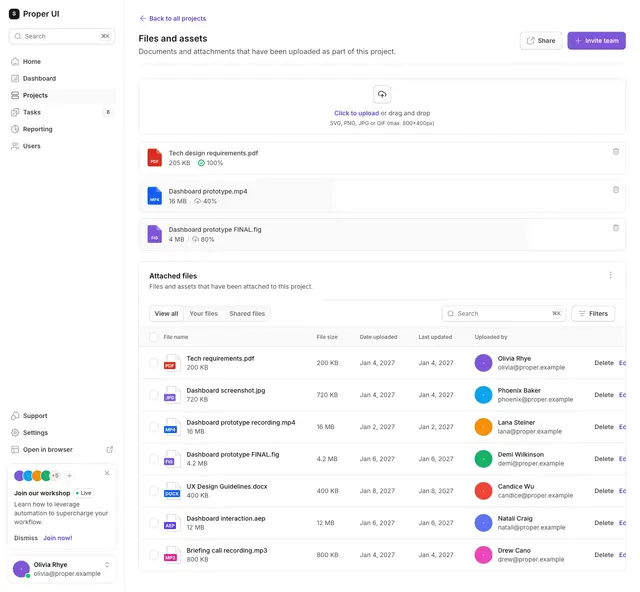
Task: Open the Home page icon in sidebar
Action: [15, 62]
